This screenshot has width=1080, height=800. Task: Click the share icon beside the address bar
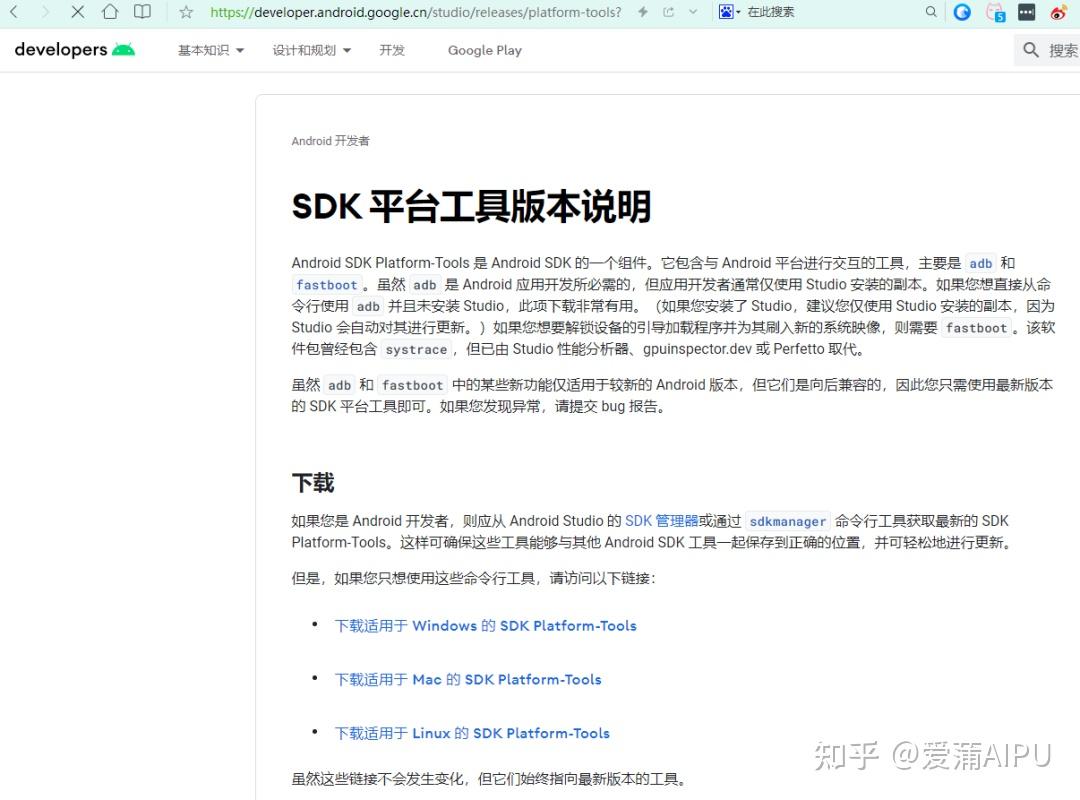point(668,12)
